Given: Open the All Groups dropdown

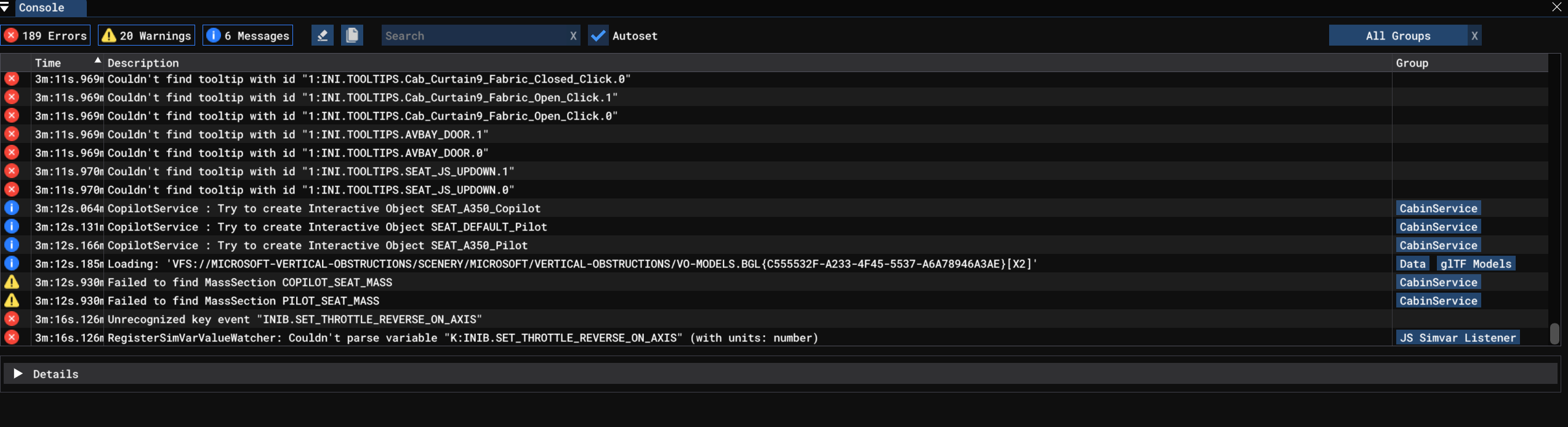Looking at the screenshot, I should click(x=1397, y=36).
